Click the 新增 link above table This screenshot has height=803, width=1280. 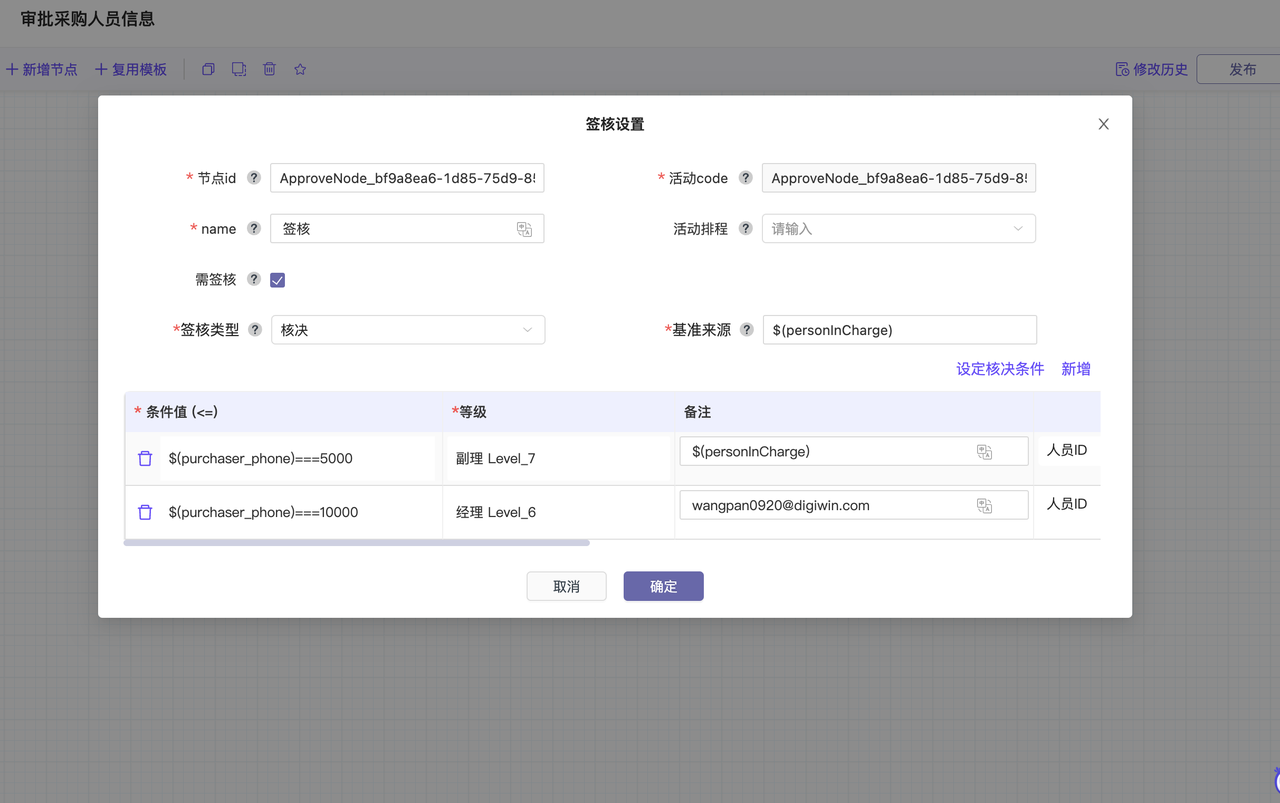pyautogui.click(x=1076, y=369)
